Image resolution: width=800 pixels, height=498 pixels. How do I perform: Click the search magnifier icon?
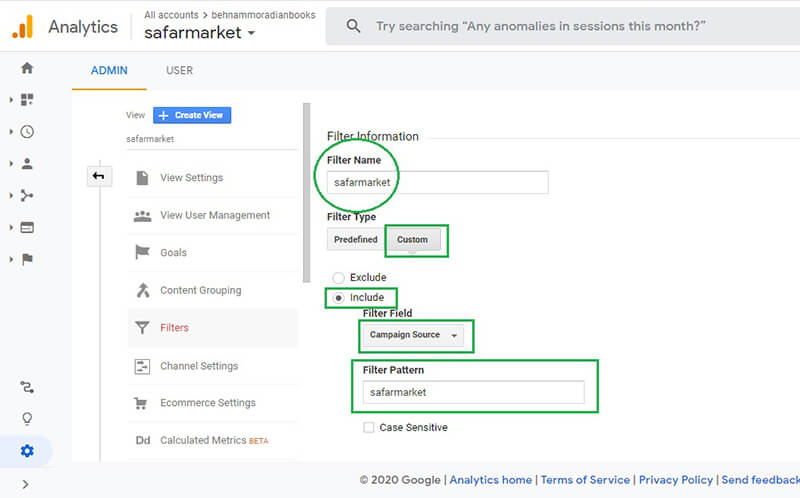click(x=353, y=27)
